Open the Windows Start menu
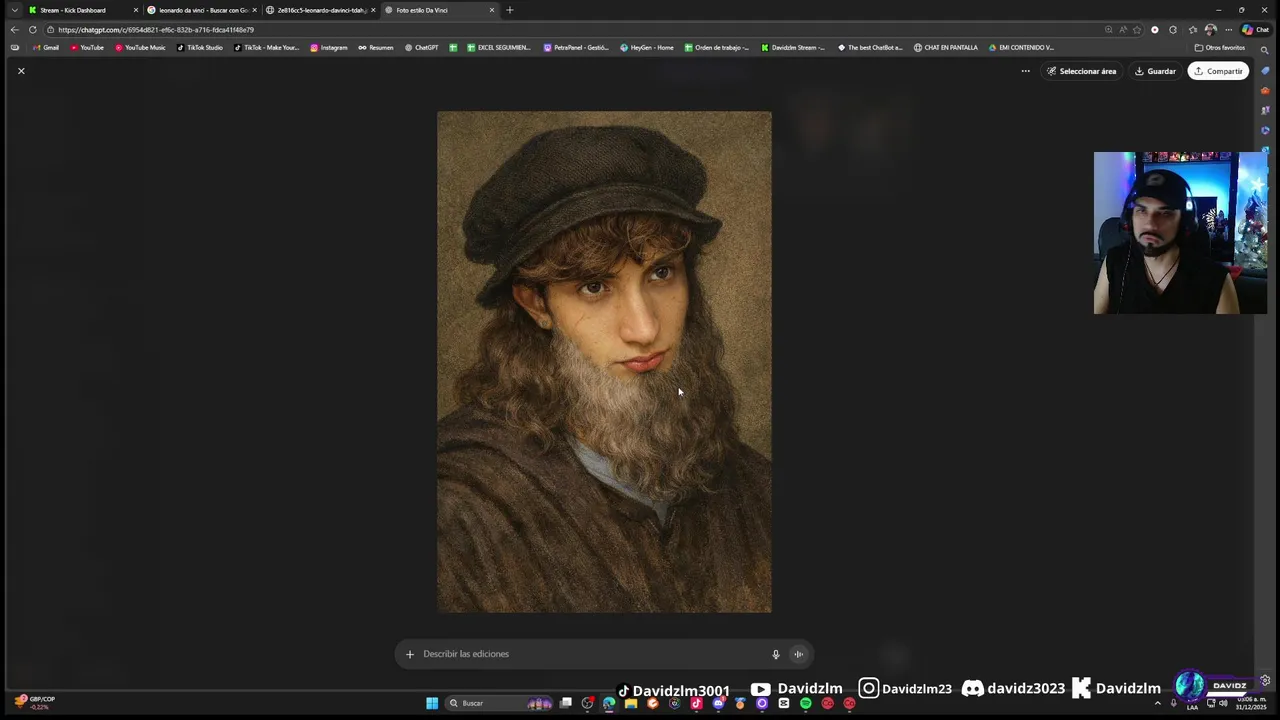Viewport: 1280px width, 720px height. 432,703
